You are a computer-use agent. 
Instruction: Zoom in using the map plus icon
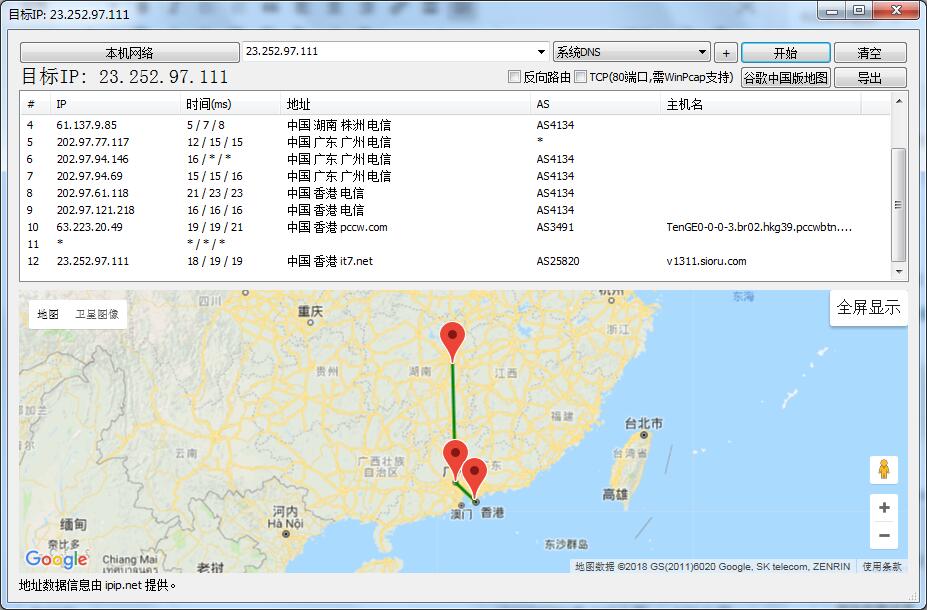884,507
